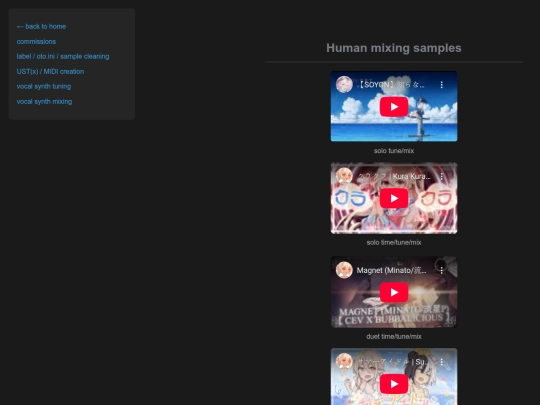Play the fourth video below Magnet
Viewport: 540px width, 405px height.
click(394, 384)
